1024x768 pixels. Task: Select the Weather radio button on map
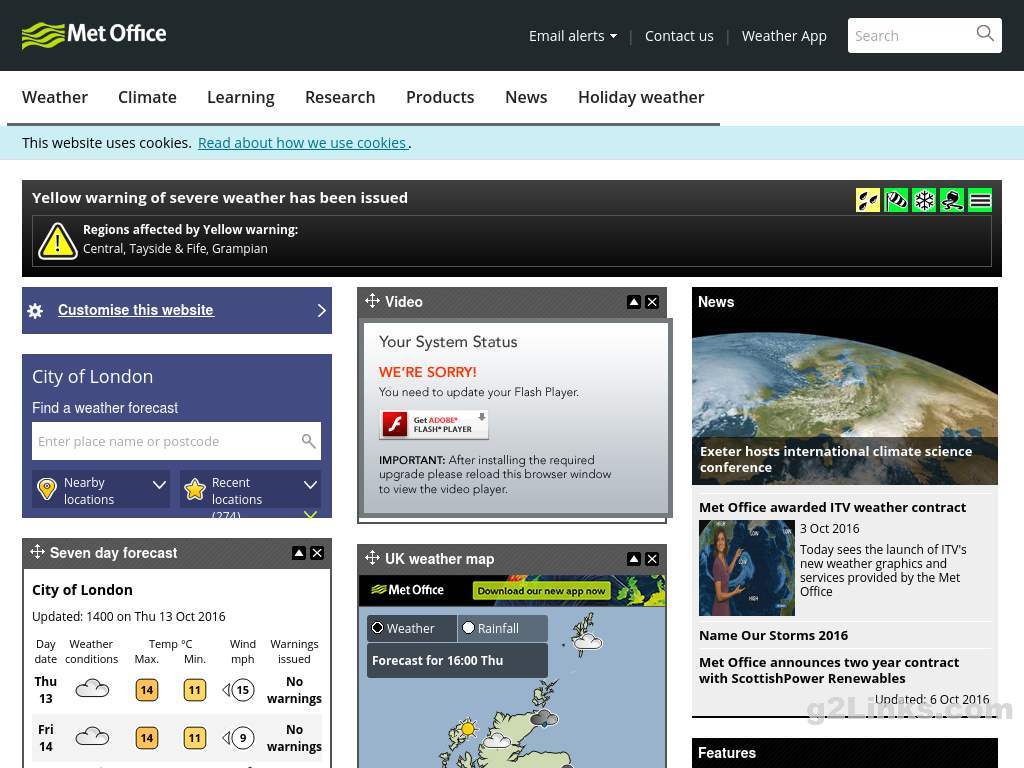(x=377, y=628)
